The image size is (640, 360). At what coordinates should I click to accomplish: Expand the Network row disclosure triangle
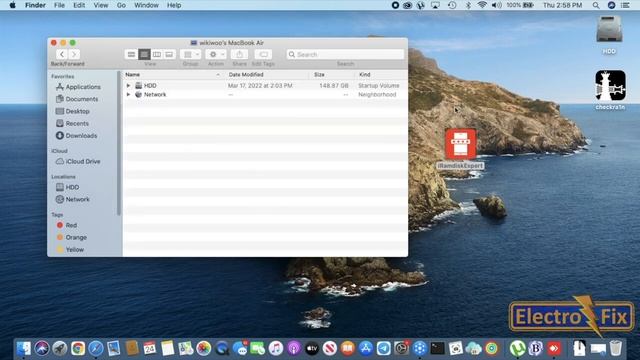[128, 95]
